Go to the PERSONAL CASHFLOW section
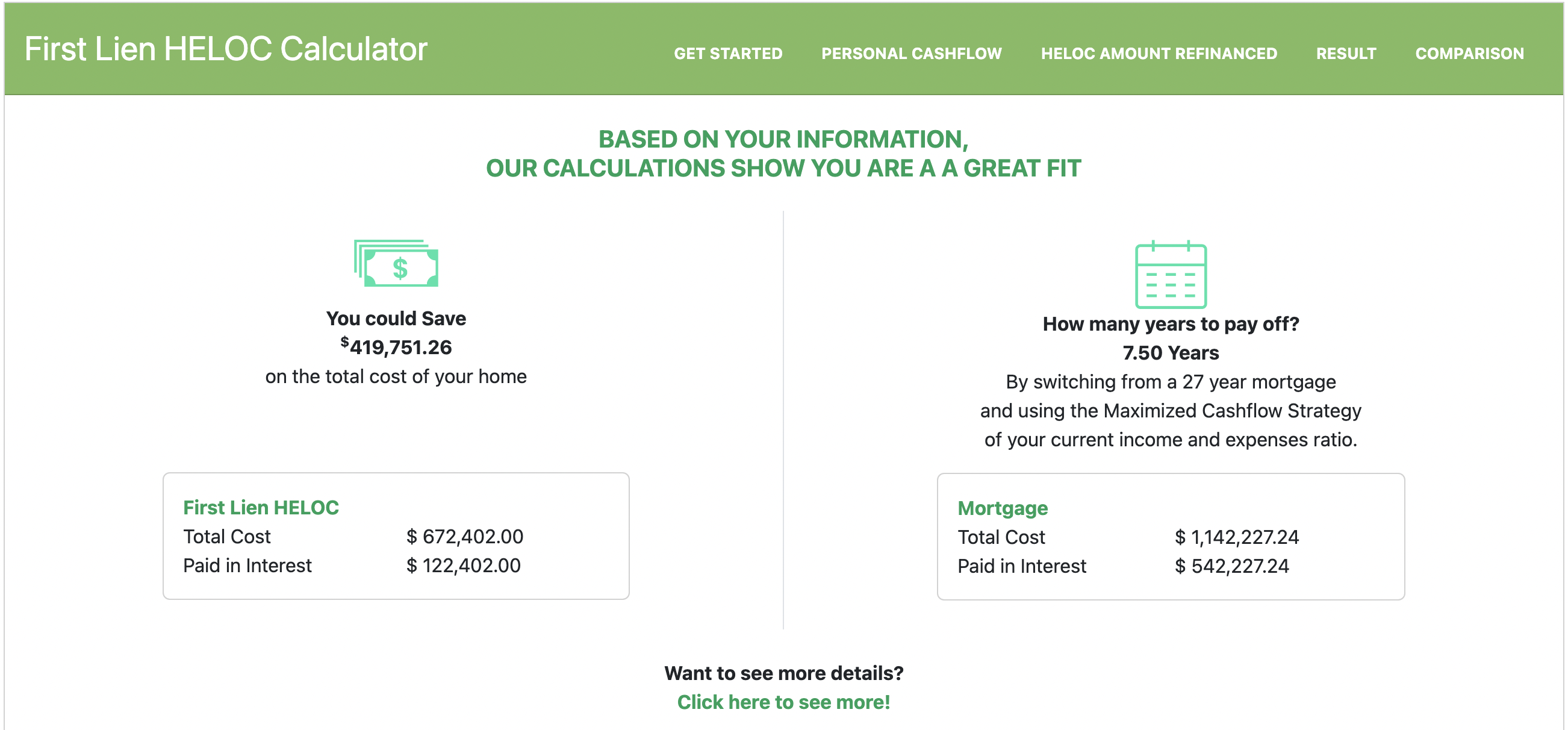The height and width of the screenshot is (730, 1568). pyautogui.click(x=911, y=54)
